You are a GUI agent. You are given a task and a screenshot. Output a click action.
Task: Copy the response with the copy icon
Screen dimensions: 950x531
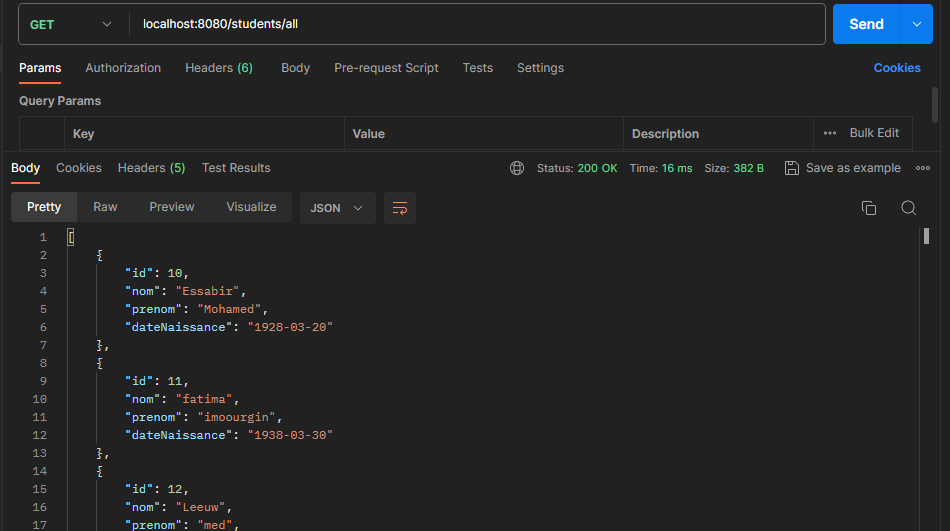coord(869,208)
